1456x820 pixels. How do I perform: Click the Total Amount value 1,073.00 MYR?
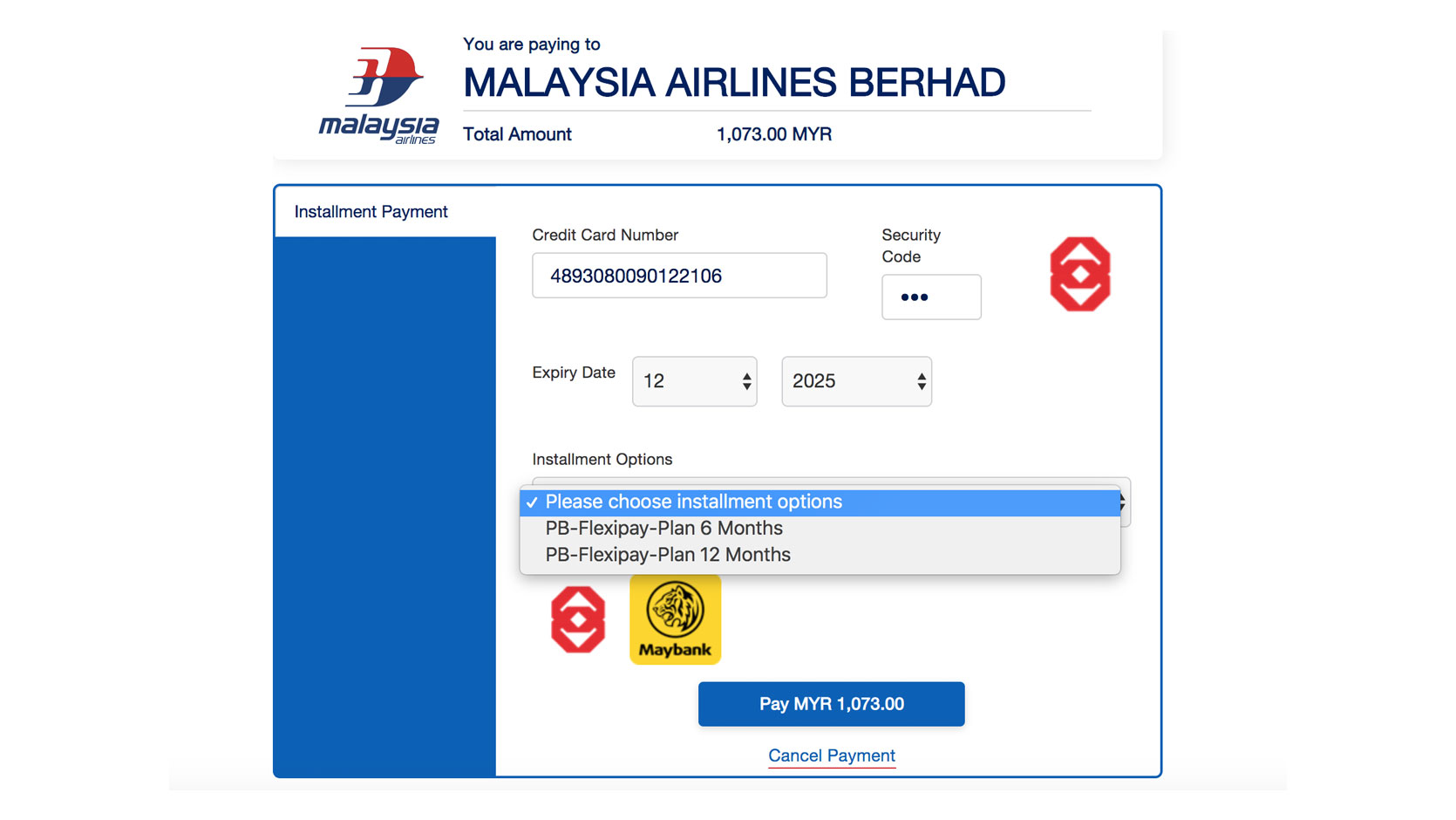coord(774,134)
